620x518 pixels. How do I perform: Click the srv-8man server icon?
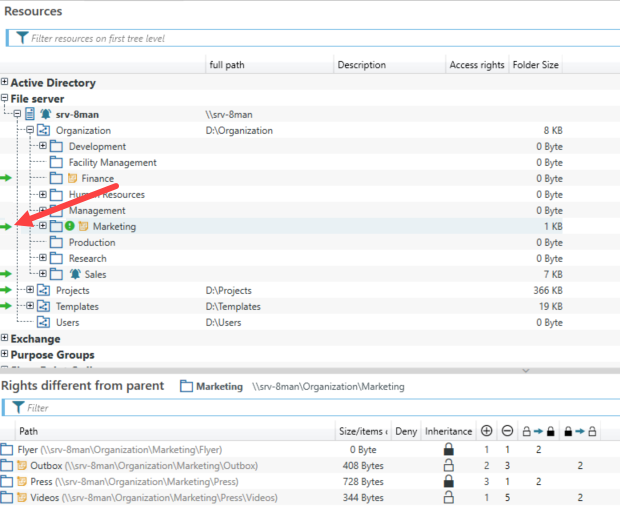pyautogui.click(x=30, y=115)
